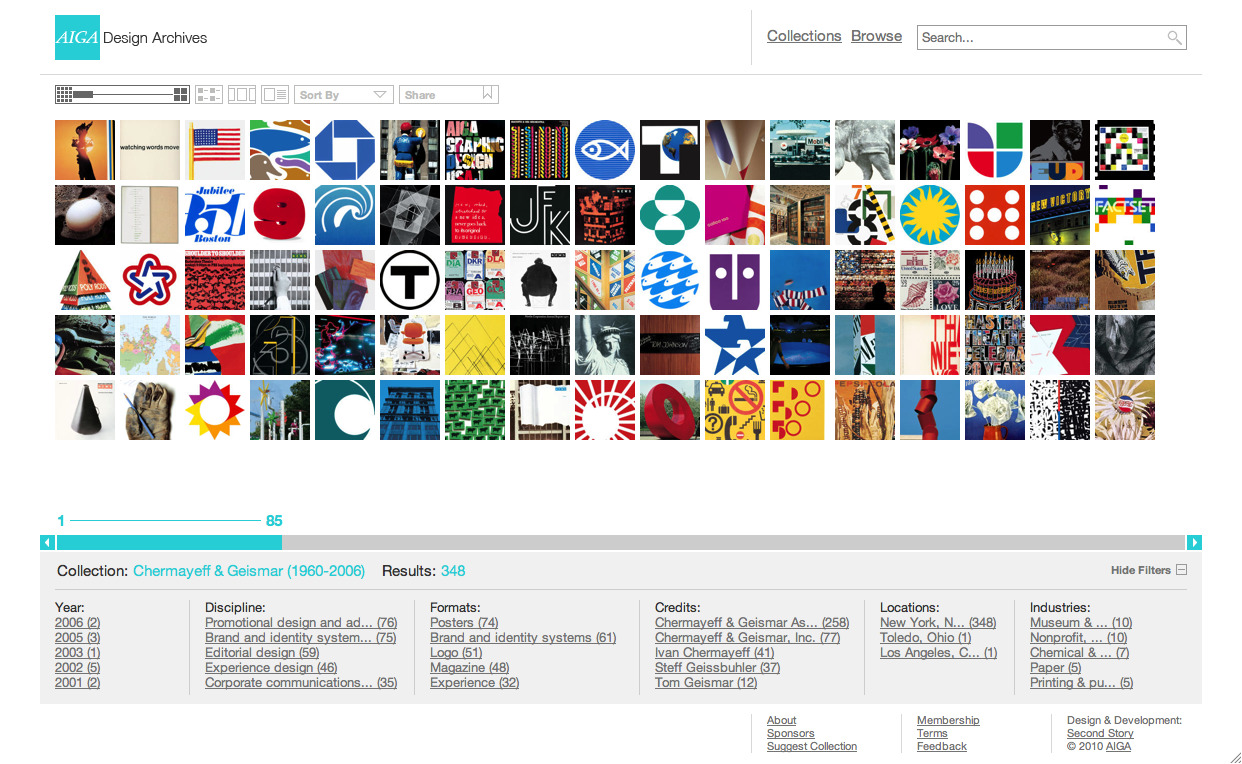Open the Sort By dropdown

coord(343,94)
